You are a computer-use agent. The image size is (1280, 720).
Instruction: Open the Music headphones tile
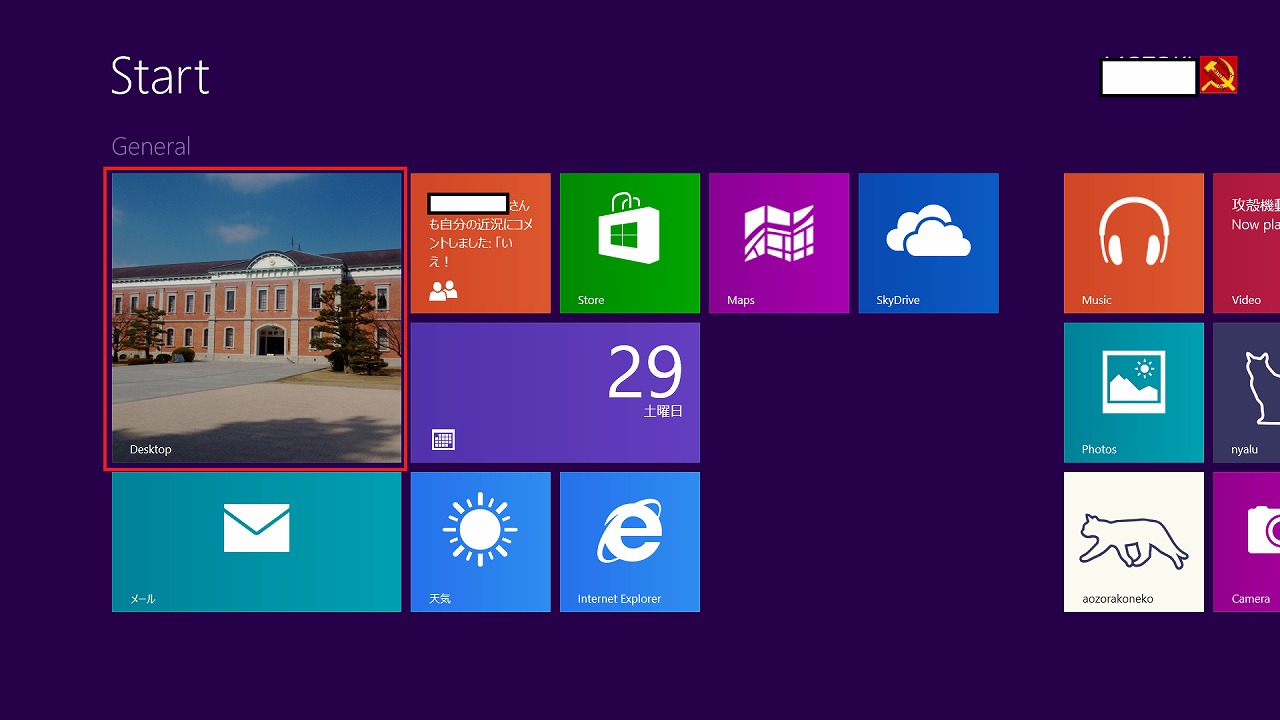[1134, 243]
